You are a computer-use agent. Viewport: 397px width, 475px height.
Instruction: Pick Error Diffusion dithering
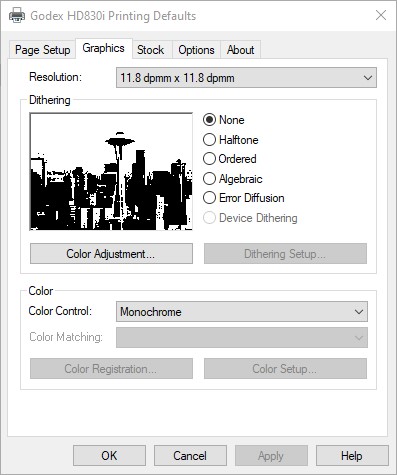tap(244, 198)
